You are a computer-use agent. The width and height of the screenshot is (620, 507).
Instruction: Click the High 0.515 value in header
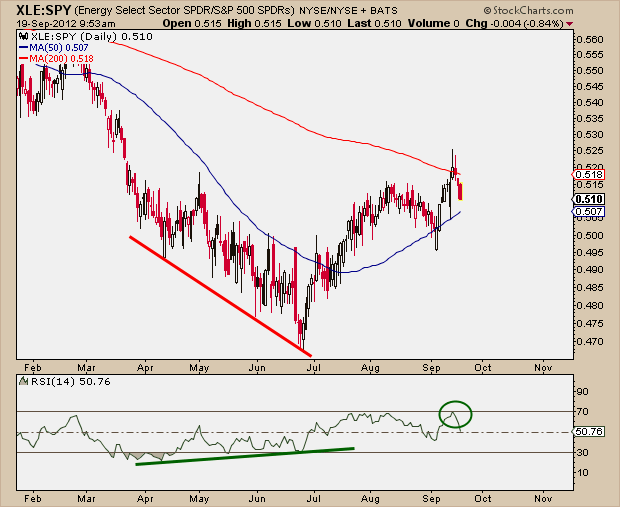pos(254,24)
